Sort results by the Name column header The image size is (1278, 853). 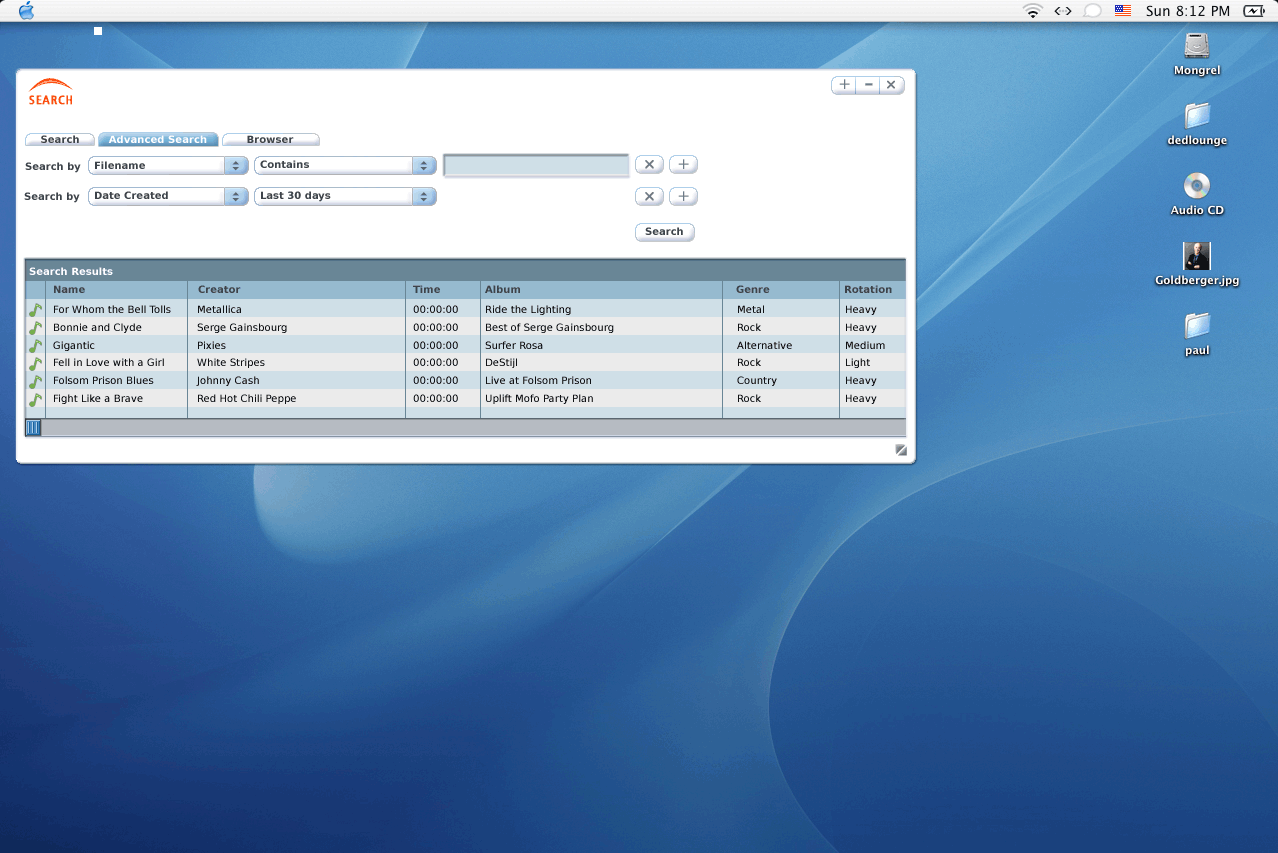(x=116, y=290)
